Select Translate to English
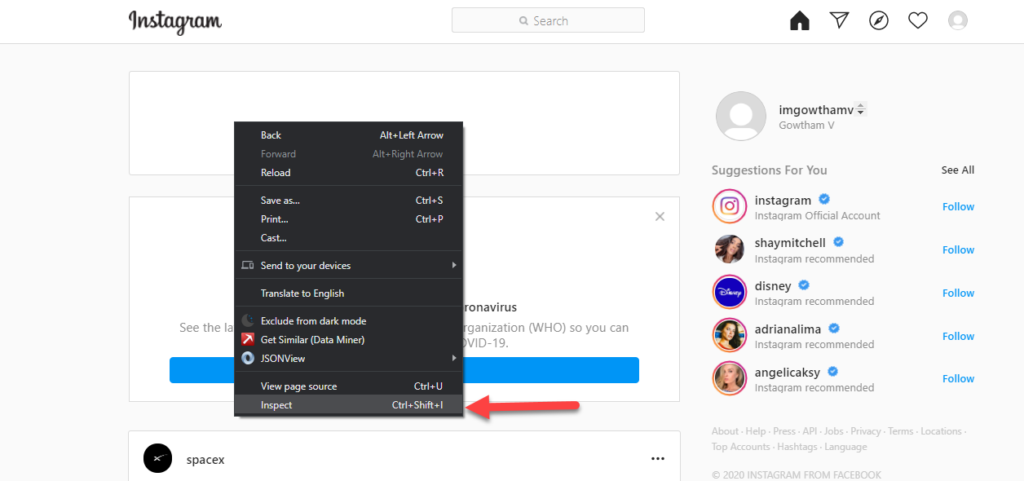This screenshot has width=1024, height=481. click(349, 294)
